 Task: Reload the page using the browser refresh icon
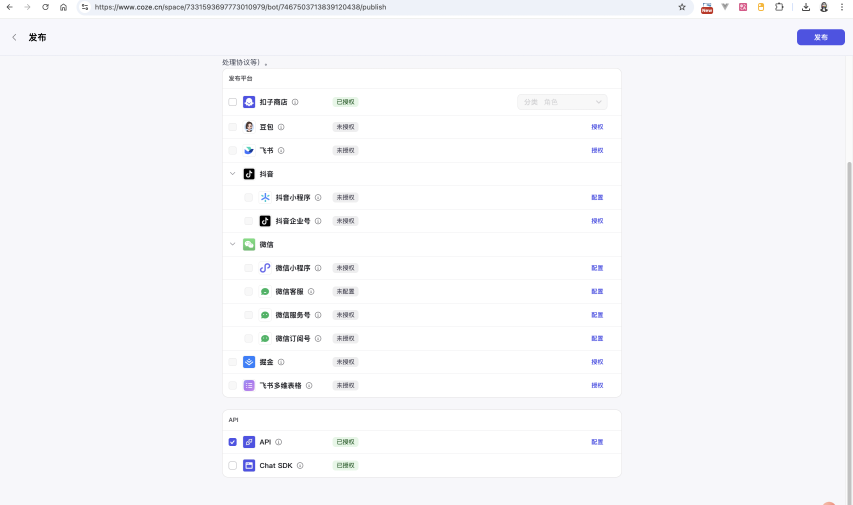45,7
